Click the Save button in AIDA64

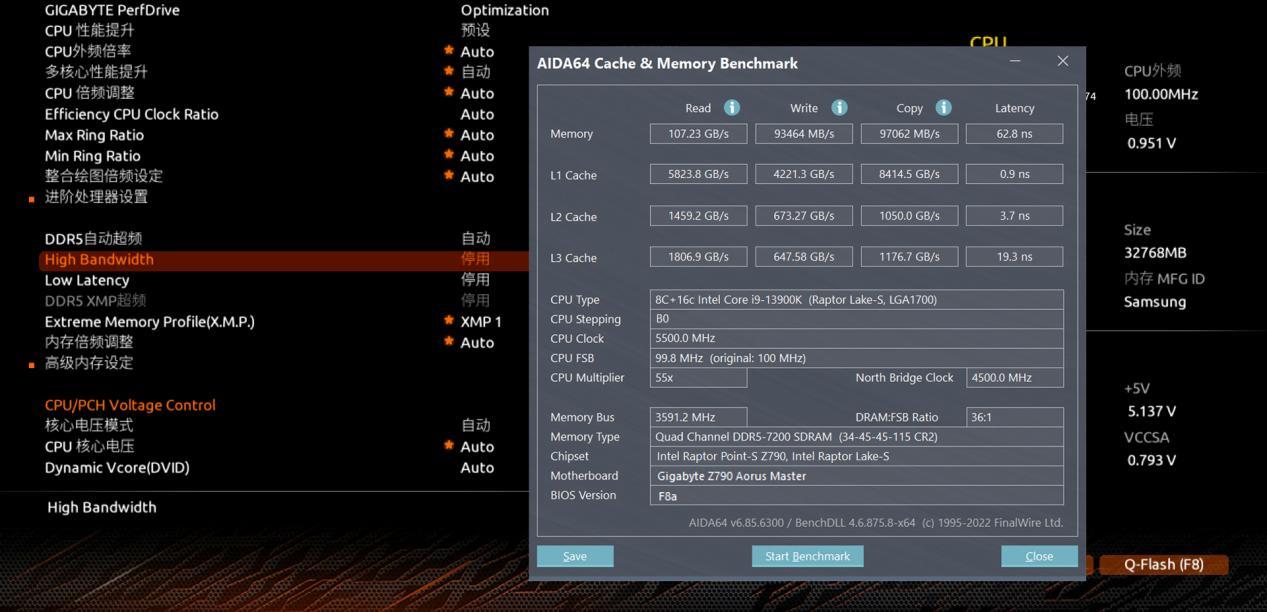point(574,556)
